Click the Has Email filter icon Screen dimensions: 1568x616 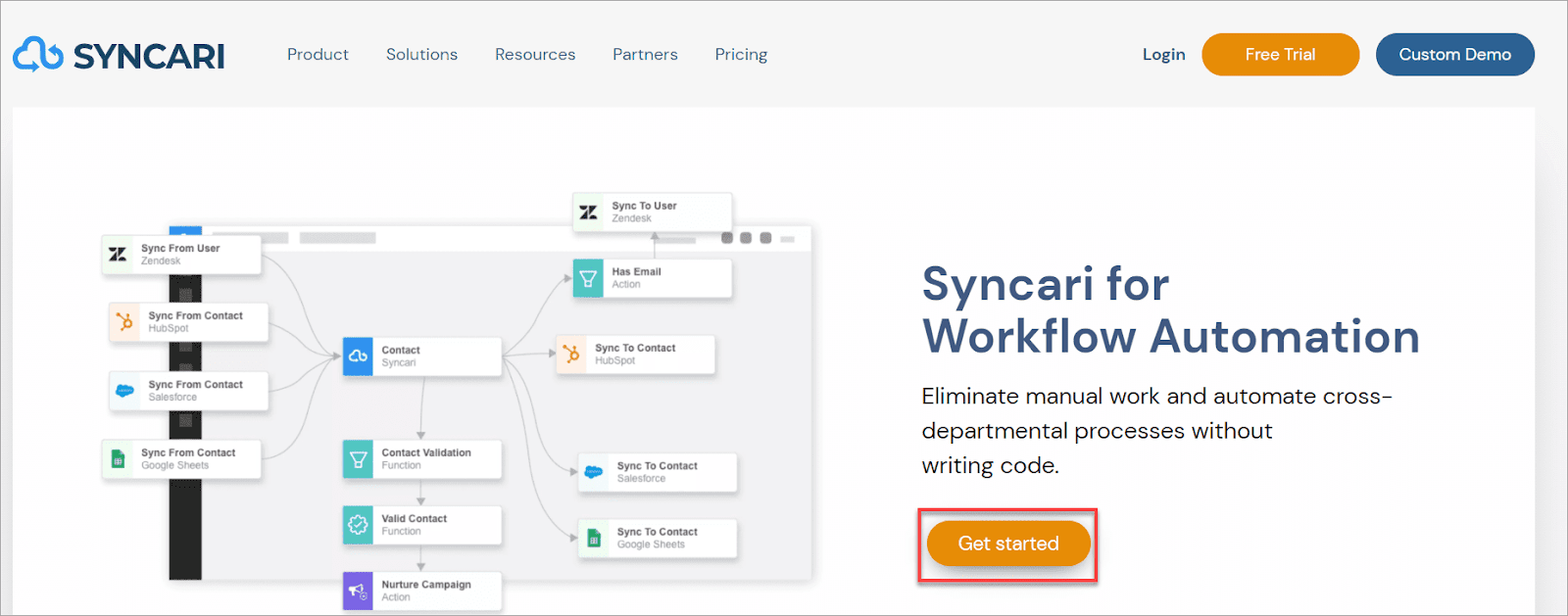click(x=588, y=278)
